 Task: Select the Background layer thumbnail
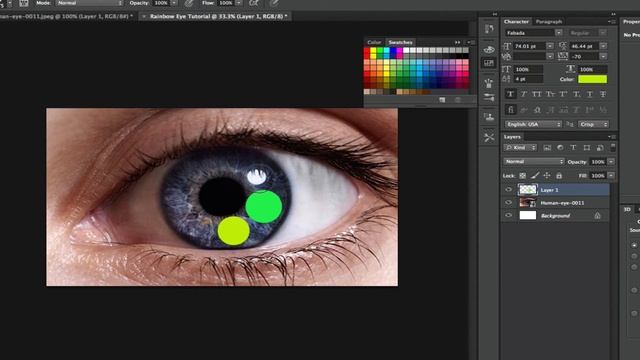click(x=528, y=215)
